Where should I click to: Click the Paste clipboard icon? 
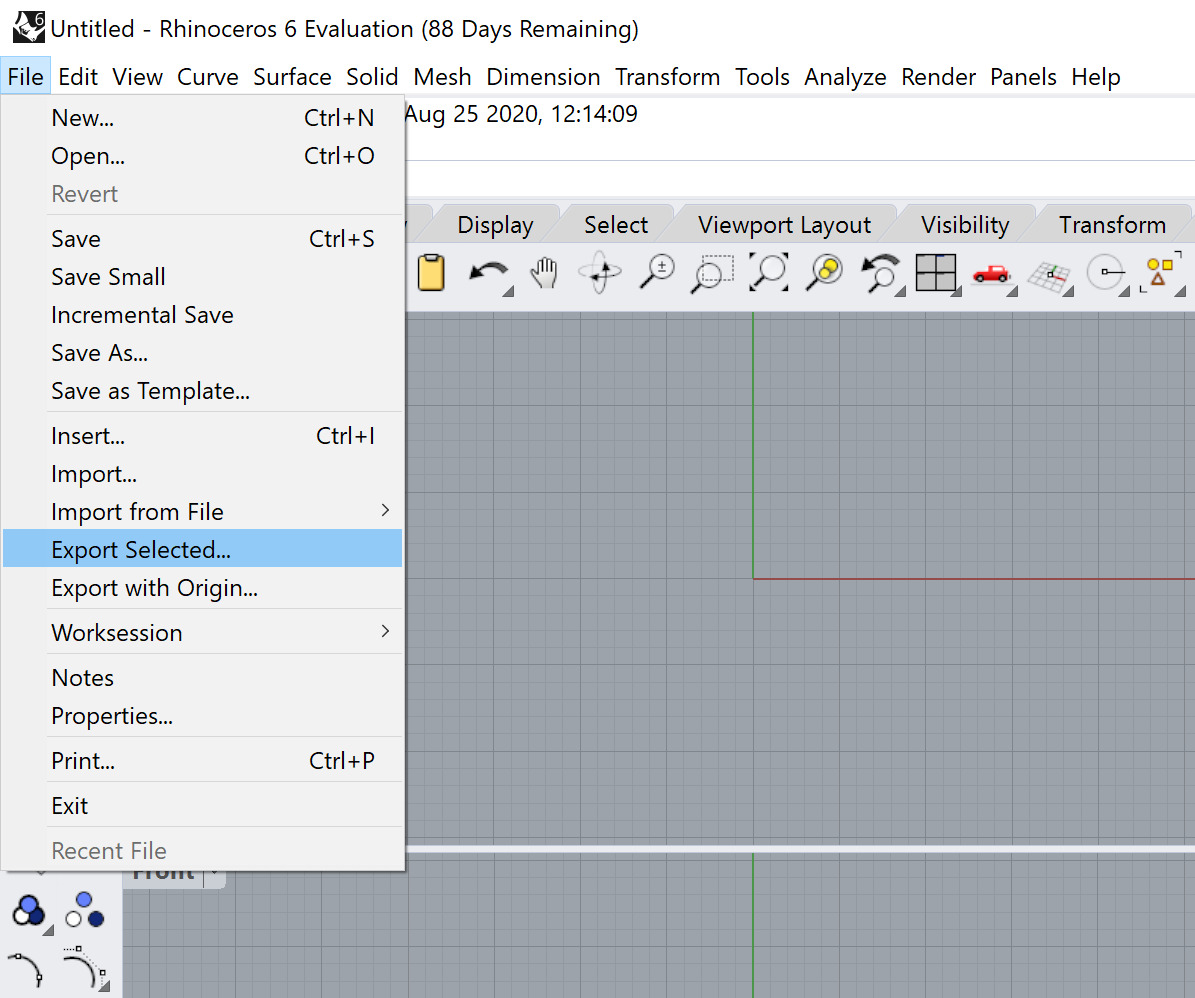tap(431, 272)
